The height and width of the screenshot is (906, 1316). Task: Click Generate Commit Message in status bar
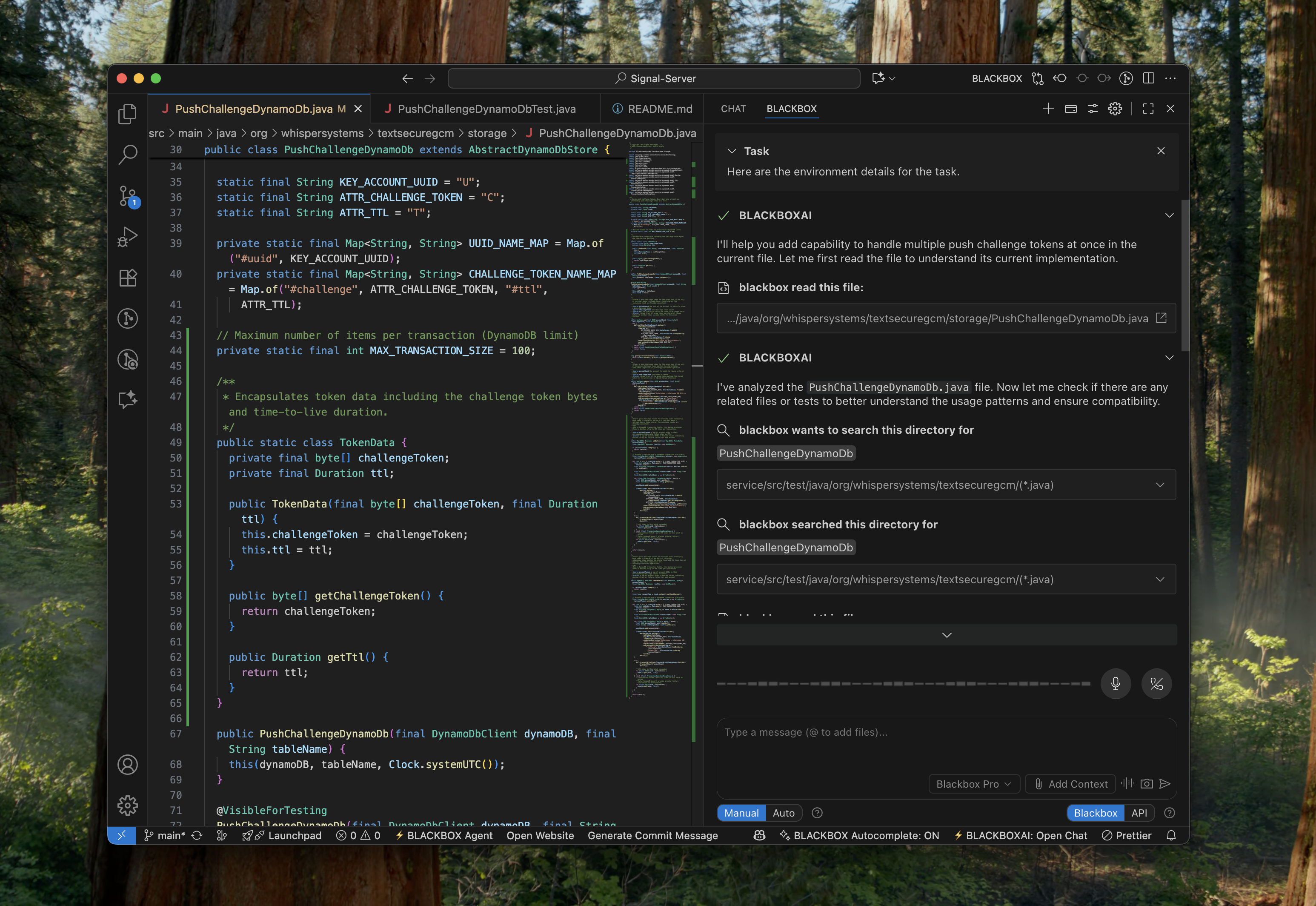(652, 836)
